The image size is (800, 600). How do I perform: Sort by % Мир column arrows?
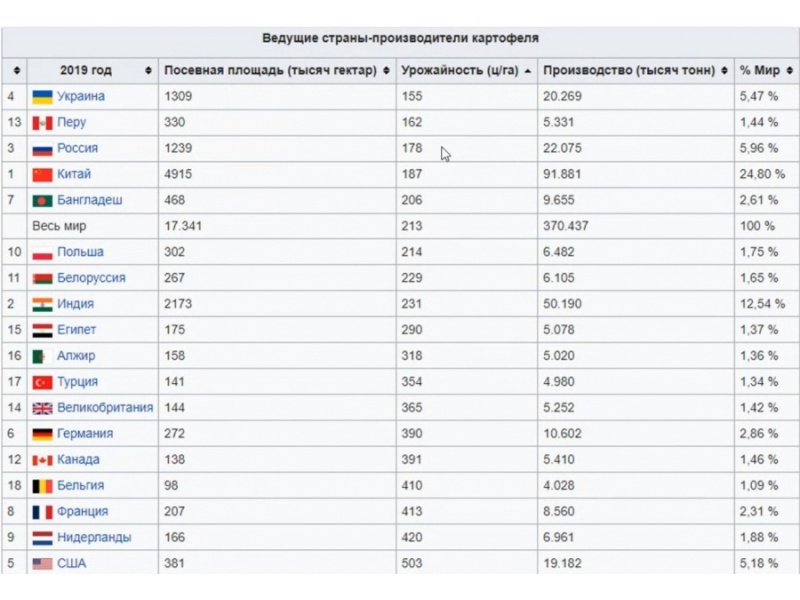coord(788,71)
